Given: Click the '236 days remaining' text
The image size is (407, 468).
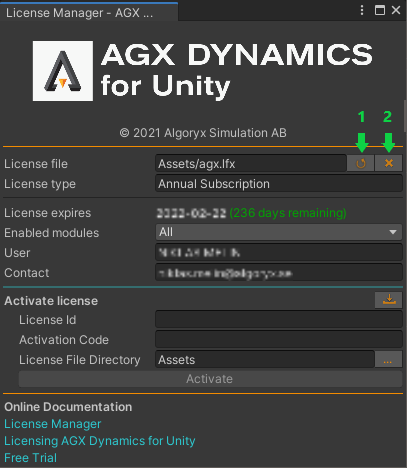Looking at the screenshot, I should [288, 213].
